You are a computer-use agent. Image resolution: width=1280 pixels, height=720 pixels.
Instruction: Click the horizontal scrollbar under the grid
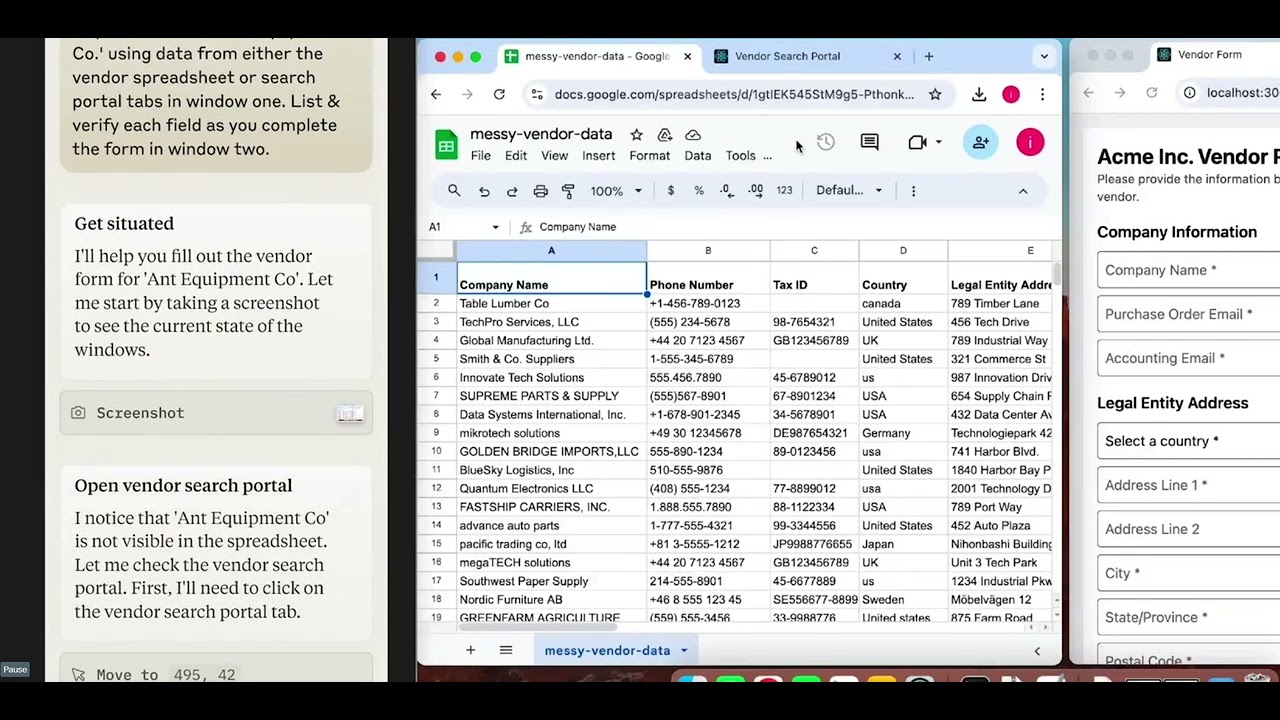click(x=750, y=628)
